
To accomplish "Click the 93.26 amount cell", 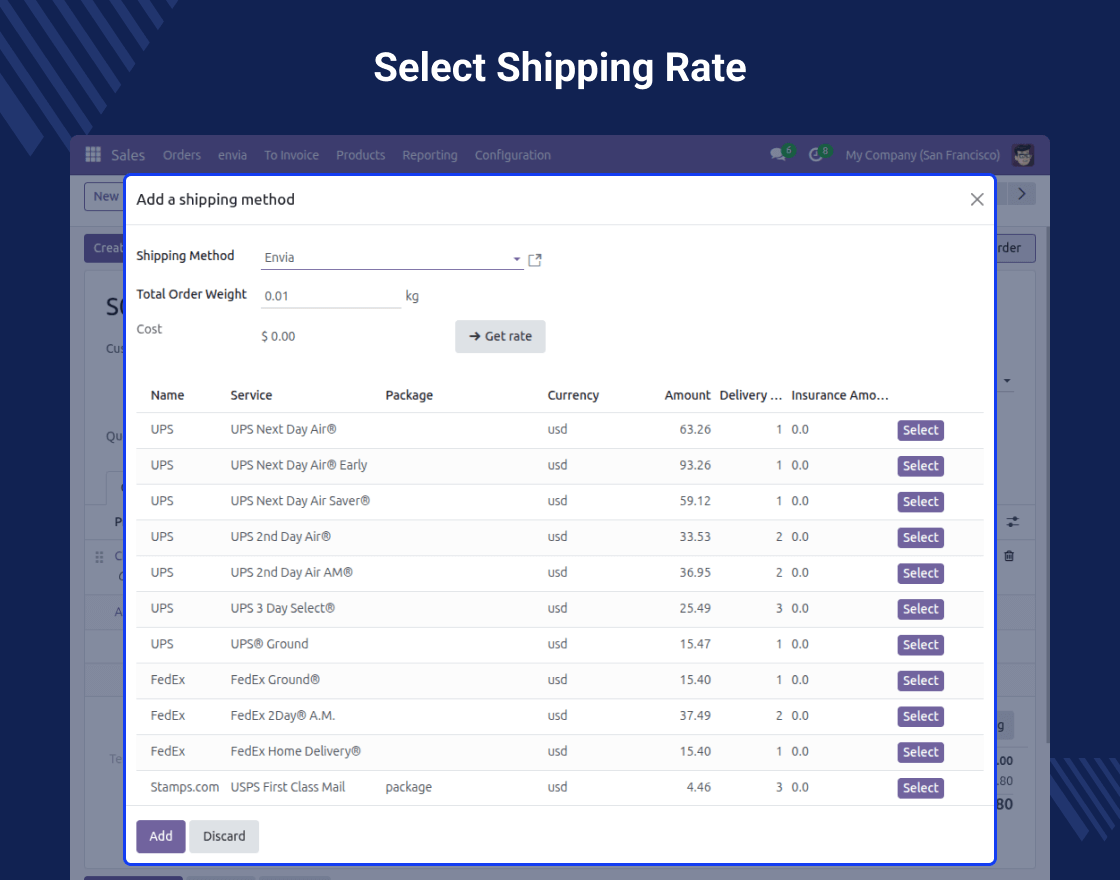I will 695,465.
